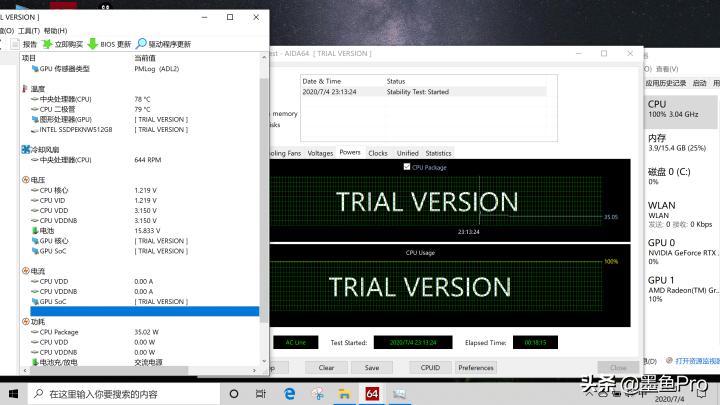720x405 pixels.
Task: Click the CPUID button
Action: tap(430, 368)
